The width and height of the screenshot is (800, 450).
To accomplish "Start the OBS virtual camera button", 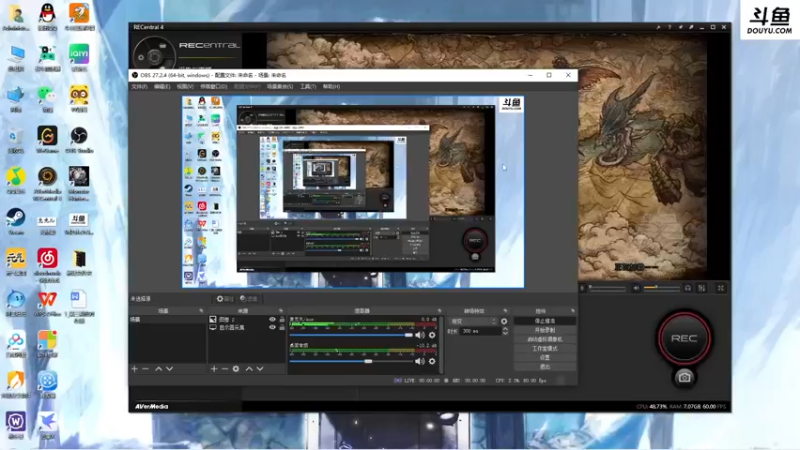I will coord(544,339).
